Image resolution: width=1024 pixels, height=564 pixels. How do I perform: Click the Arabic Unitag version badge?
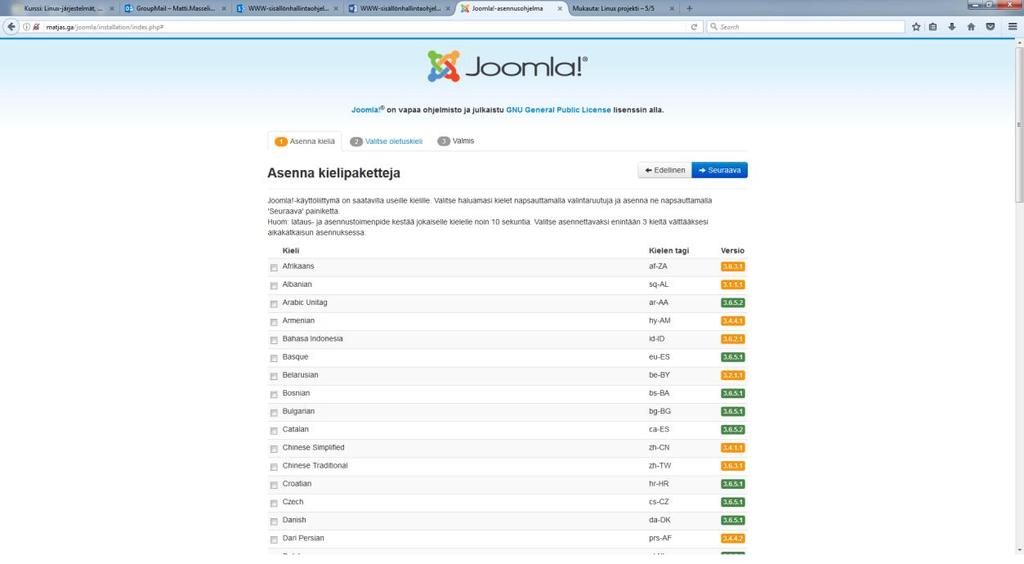733,303
